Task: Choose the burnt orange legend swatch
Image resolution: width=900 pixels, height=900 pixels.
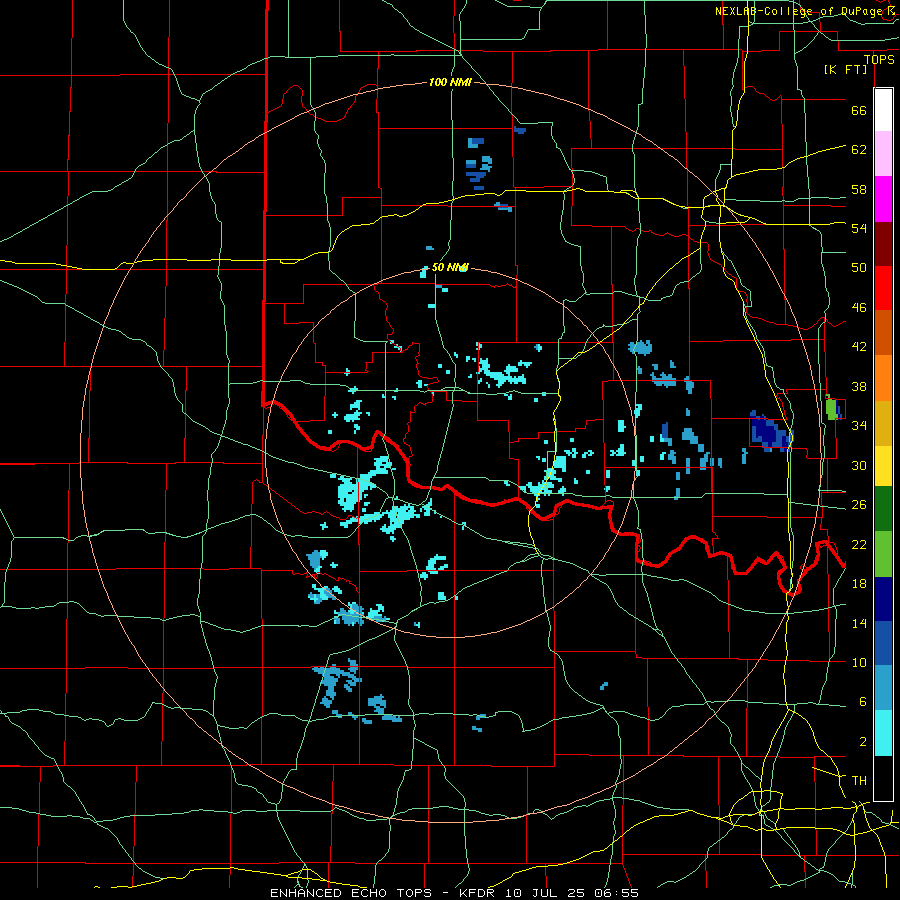Action: [x=883, y=333]
